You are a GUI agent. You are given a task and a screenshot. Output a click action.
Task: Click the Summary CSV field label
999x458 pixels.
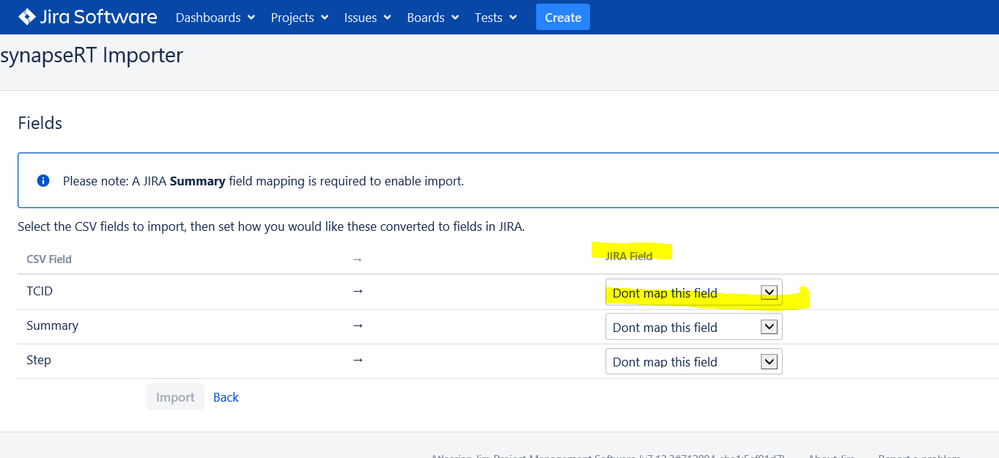52,326
